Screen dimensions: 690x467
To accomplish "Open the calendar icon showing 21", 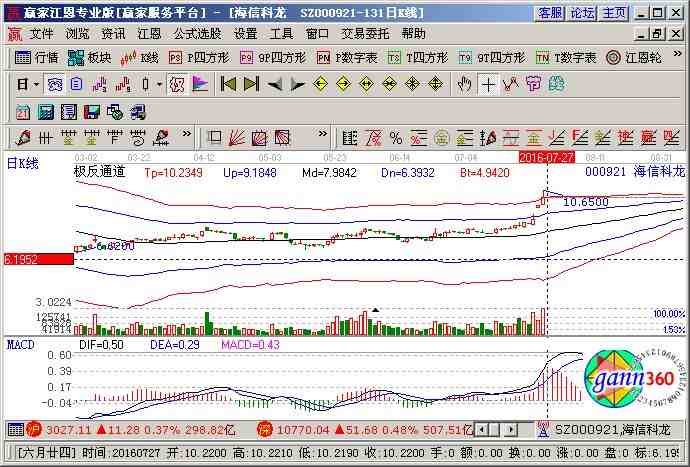I will pos(23,112).
